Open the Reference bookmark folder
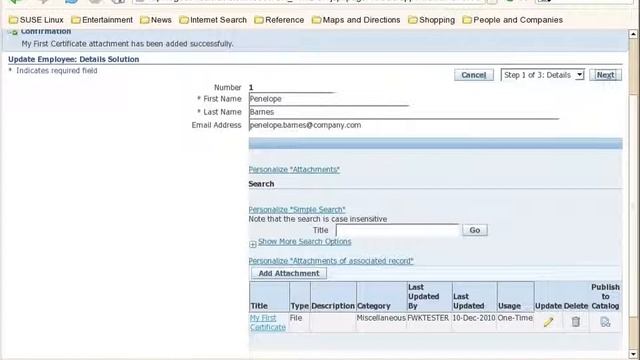Viewport: 640px width, 360px height. point(279,20)
